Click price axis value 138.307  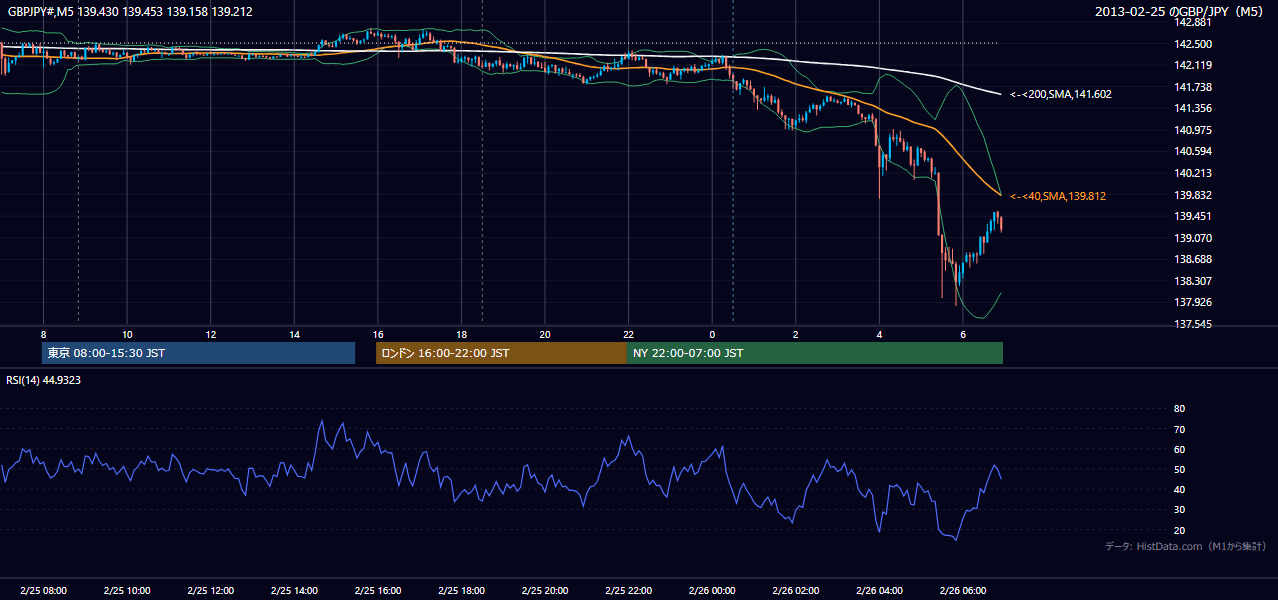pyautogui.click(x=1192, y=281)
